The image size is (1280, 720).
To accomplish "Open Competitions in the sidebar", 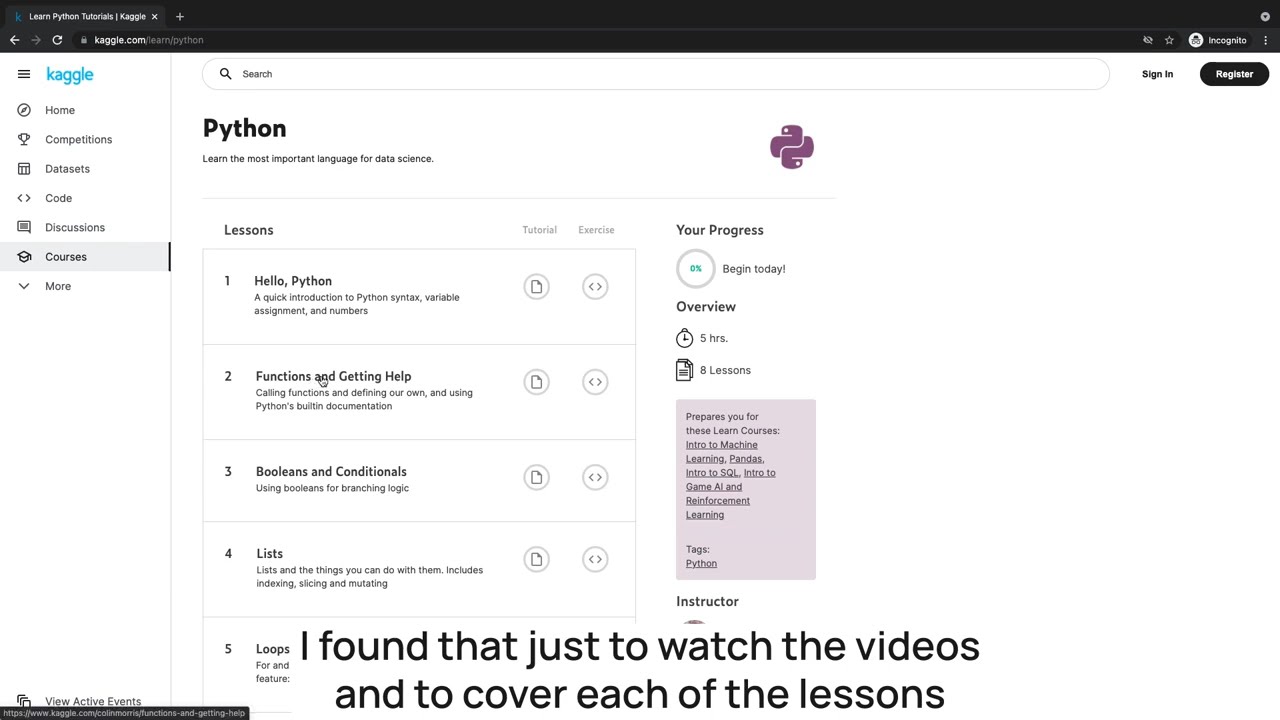I will point(79,139).
